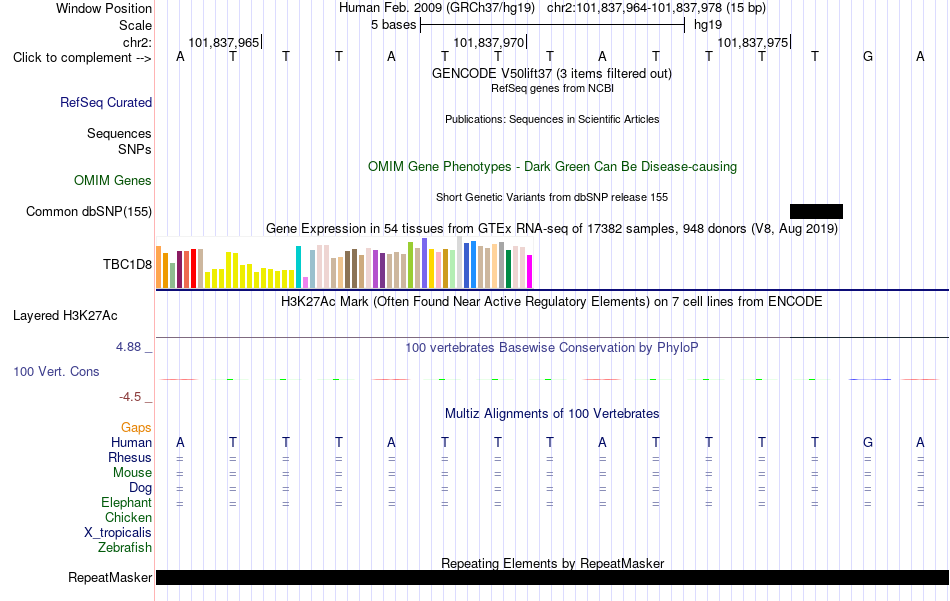Click the -4.5 PhyloP lower scale value
The height and width of the screenshot is (601, 950).
click(x=130, y=397)
